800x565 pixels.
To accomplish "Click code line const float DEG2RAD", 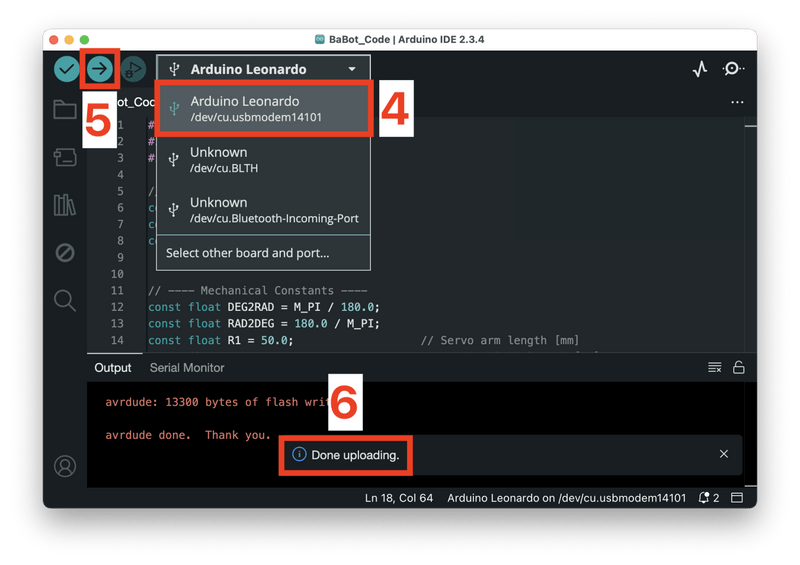I will pyautogui.click(x=264, y=307).
